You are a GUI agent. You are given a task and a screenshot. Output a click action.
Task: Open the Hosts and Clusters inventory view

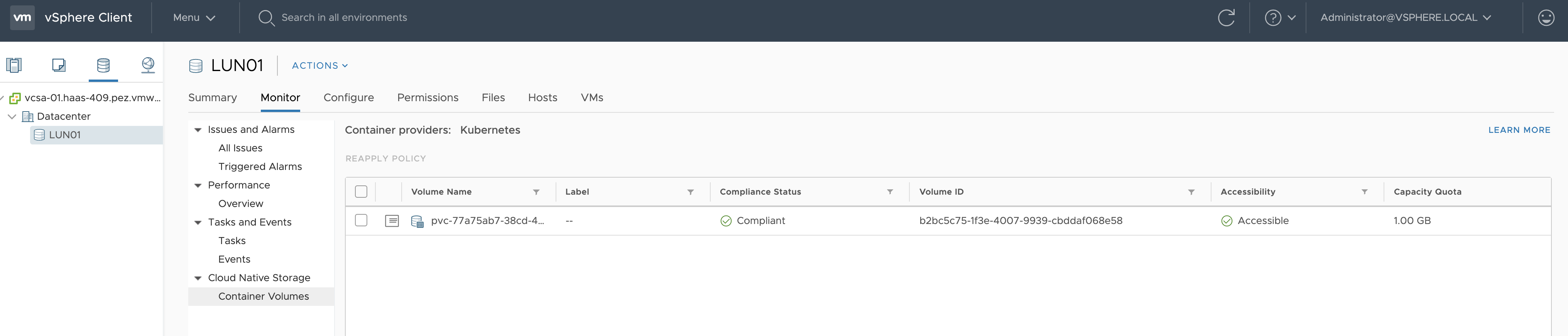pos(14,64)
